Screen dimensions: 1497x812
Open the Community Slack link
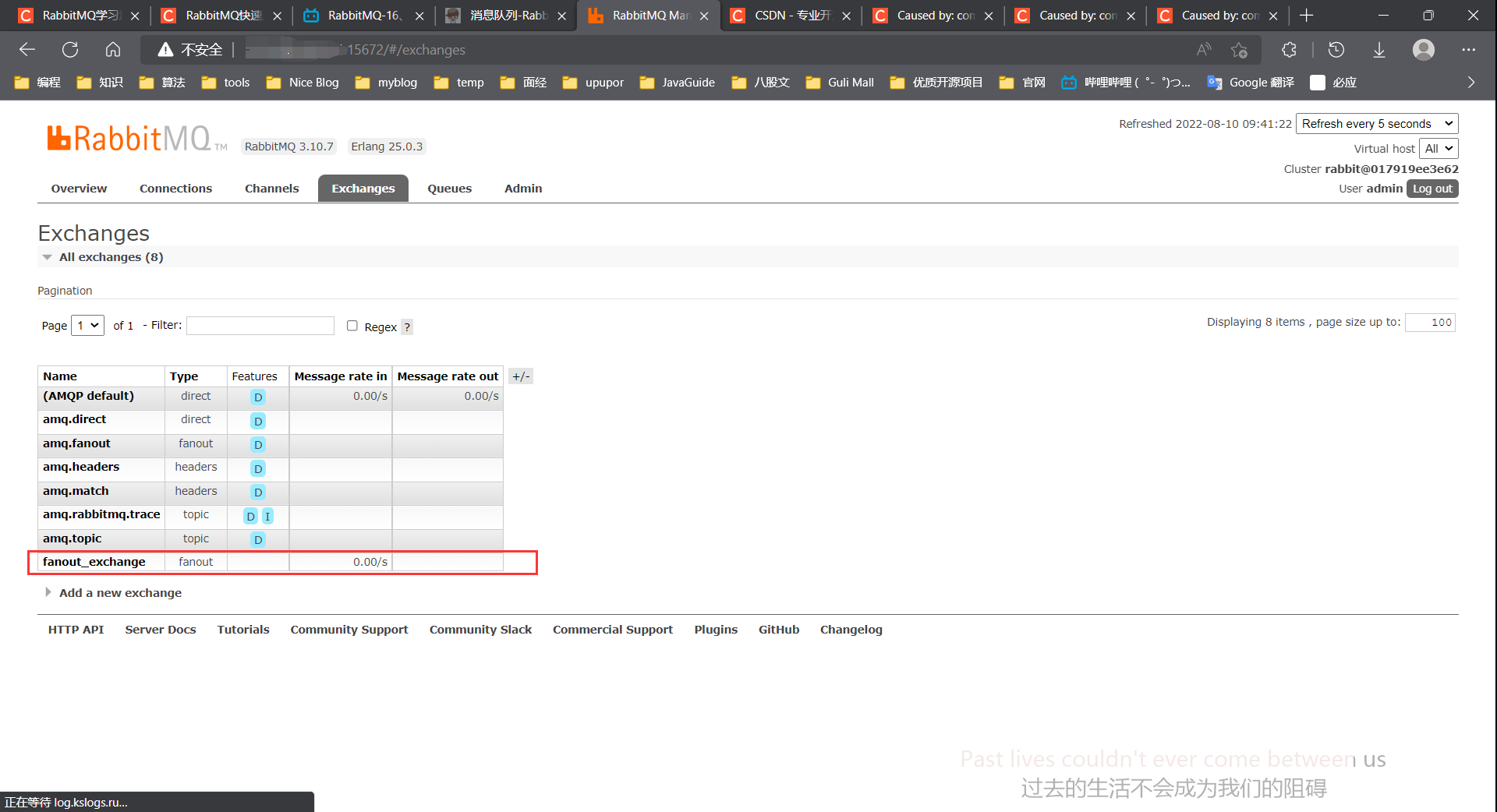tap(480, 630)
